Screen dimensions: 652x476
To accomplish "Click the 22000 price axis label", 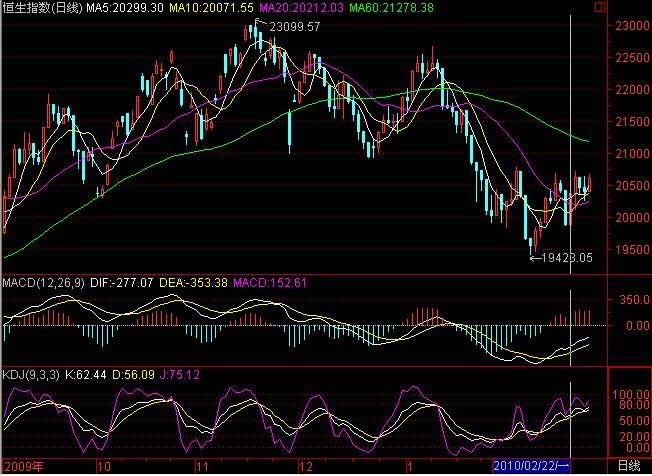I will pyautogui.click(x=632, y=90).
